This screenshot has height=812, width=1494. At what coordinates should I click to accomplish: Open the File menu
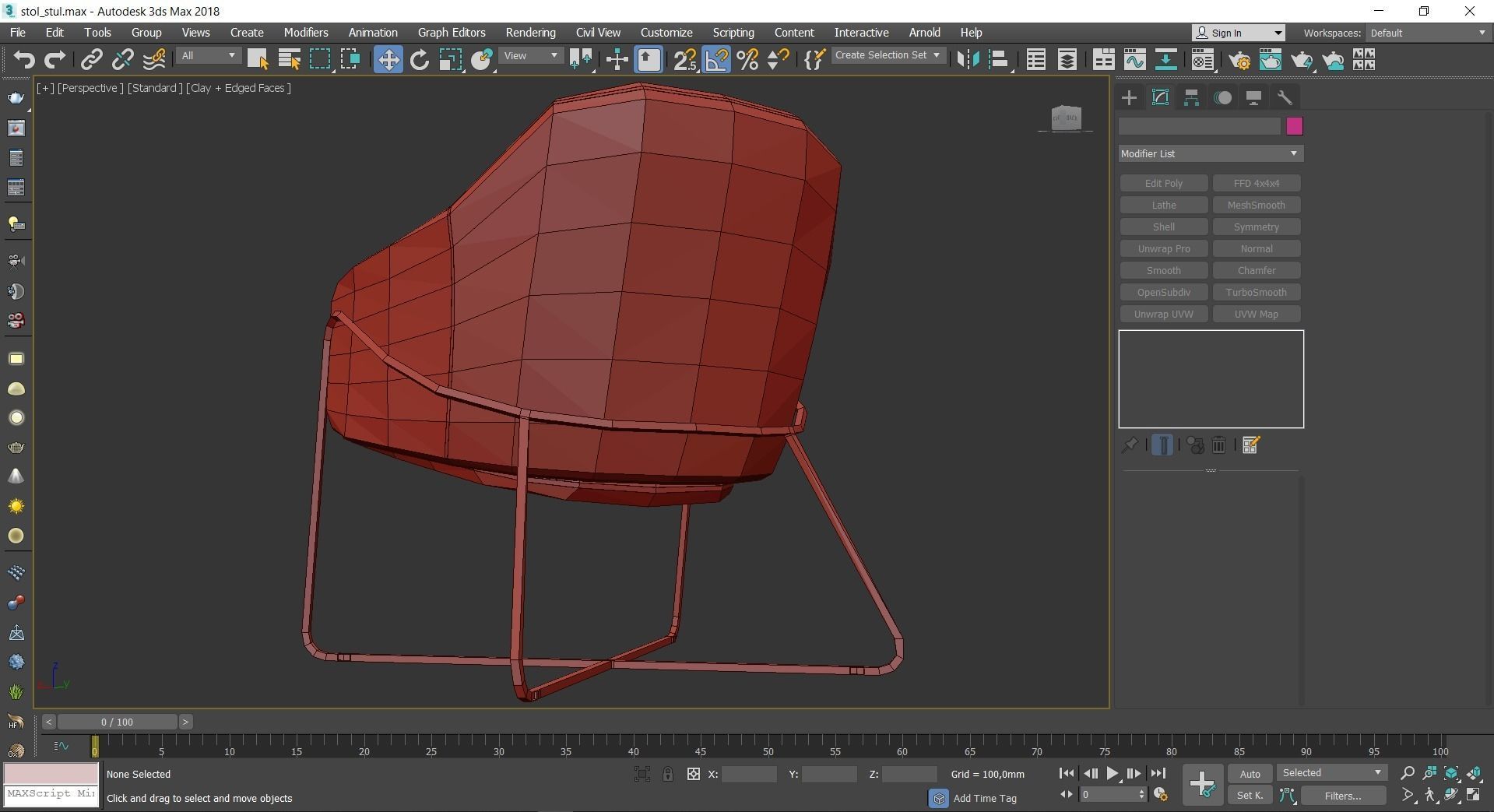tap(17, 33)
